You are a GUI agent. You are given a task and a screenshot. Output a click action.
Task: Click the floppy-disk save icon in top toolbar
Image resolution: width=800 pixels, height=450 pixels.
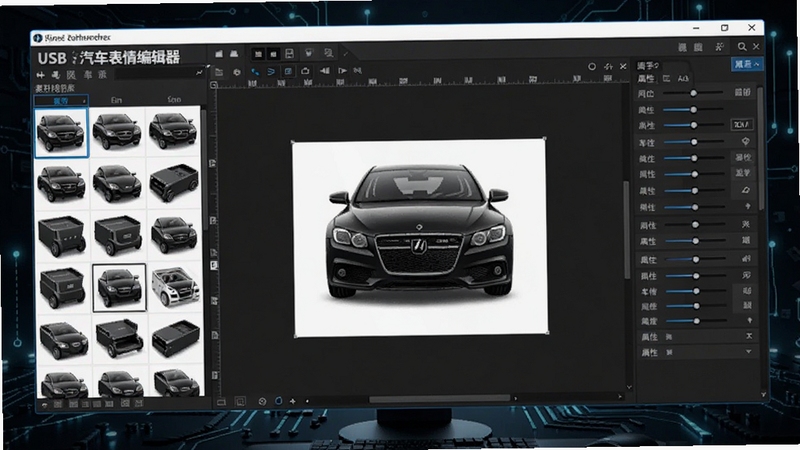pos(289,54)
